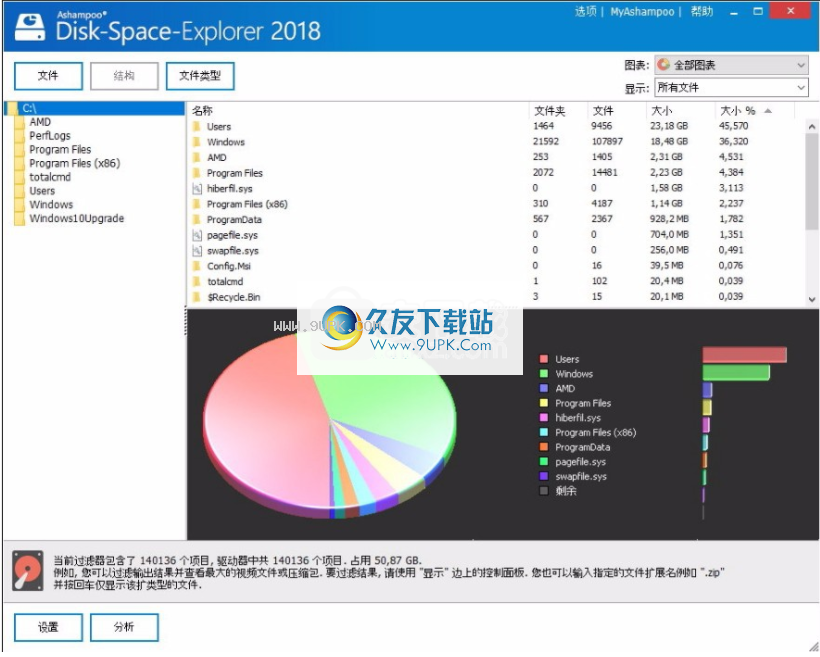The width and height of the screenshot is (820, 657).
Task: Select Users in the folder tree
Action: pyautogui.click(x=42, y=191)
